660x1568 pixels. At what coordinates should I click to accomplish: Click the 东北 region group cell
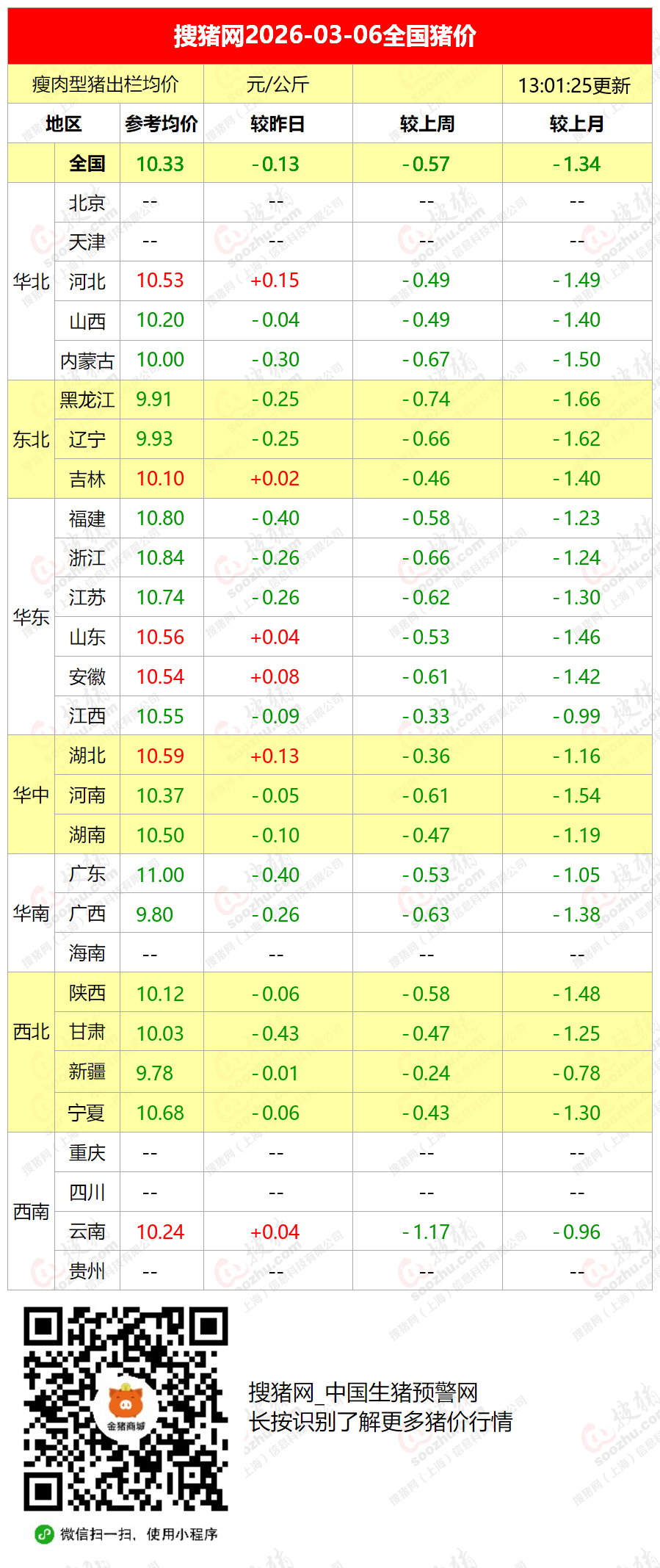coord(32,440)
